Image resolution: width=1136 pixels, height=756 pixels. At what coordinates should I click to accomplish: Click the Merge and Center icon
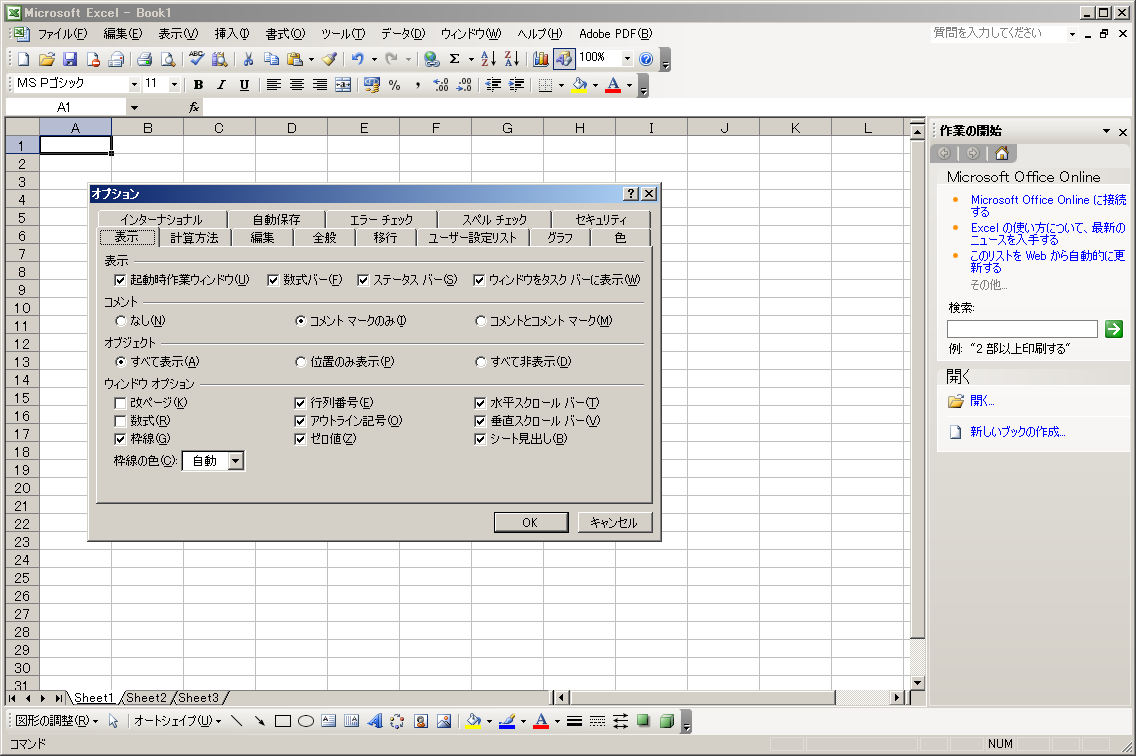tap(343, 85)
